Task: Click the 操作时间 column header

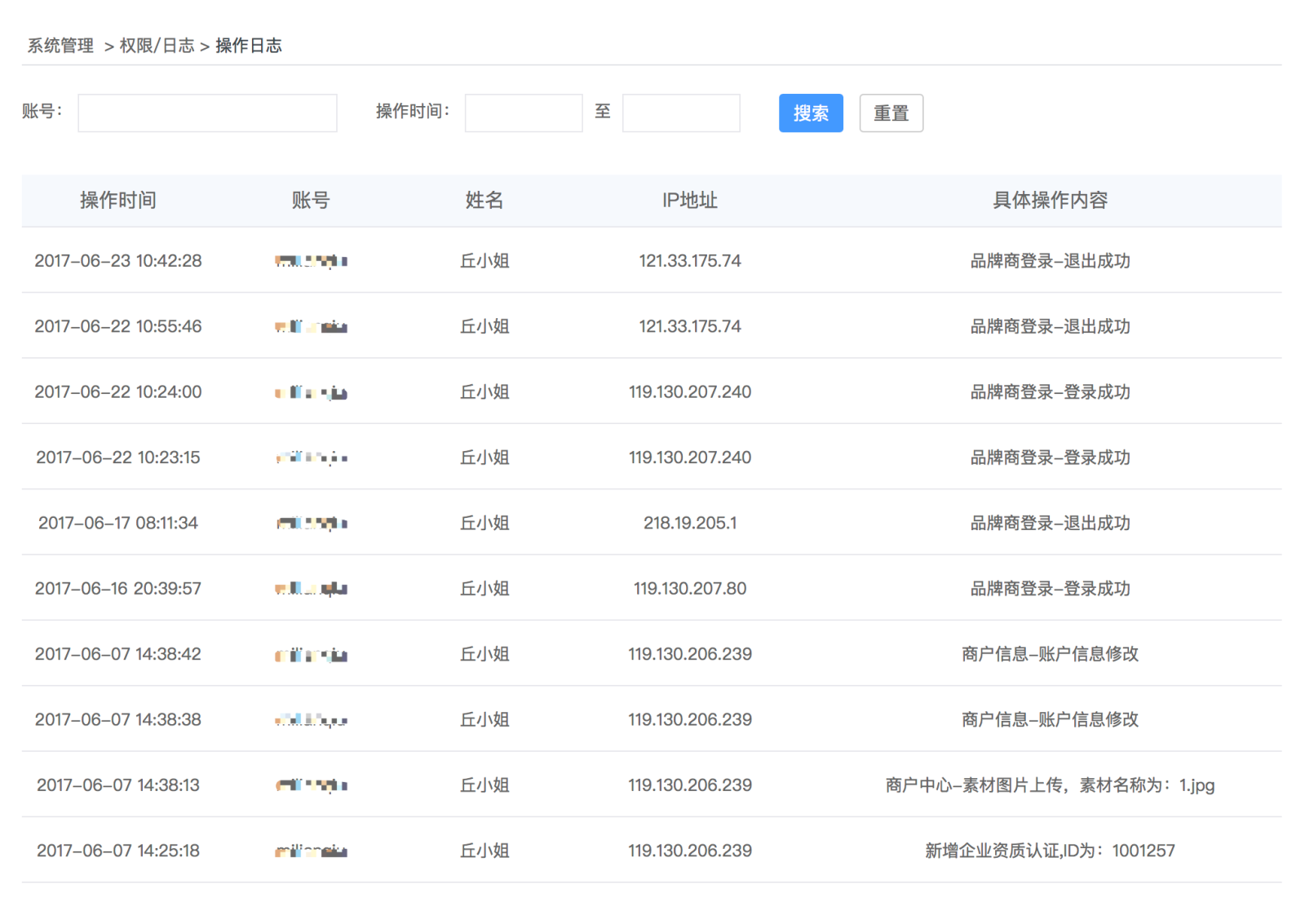Action: click(118, 200)
